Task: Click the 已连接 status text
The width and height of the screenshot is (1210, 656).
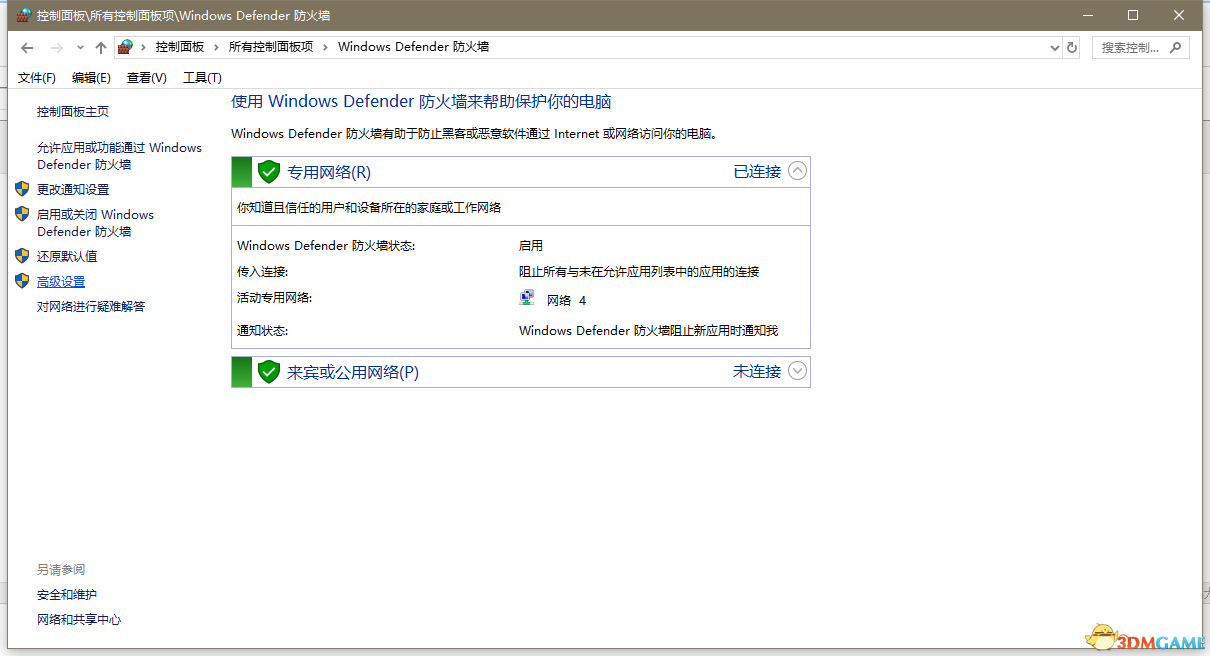Action: coord(757,171)
